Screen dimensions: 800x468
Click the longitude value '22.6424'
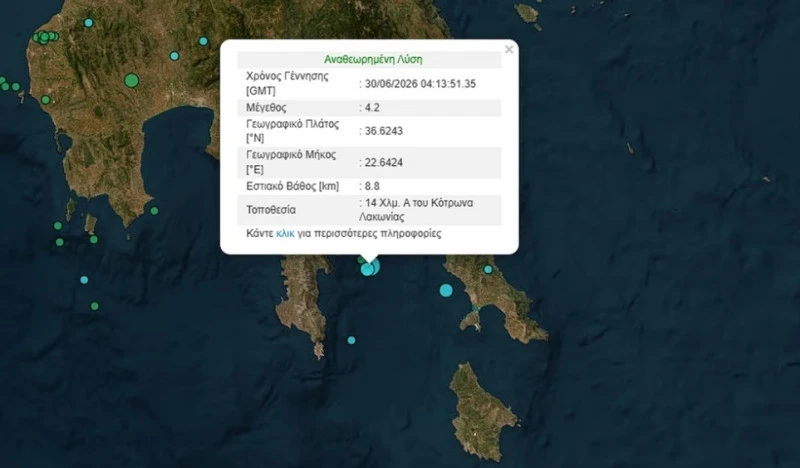(384, 163)
